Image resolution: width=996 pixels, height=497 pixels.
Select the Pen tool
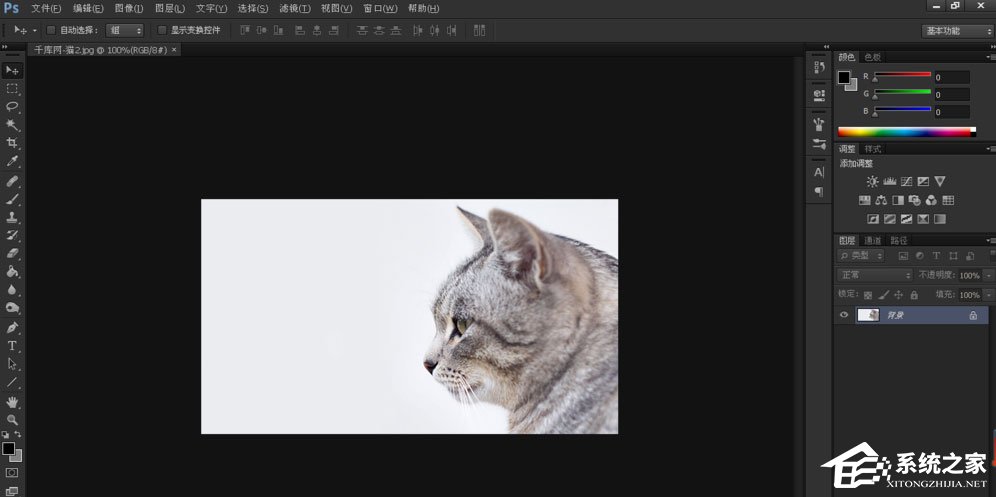point(12,327)
